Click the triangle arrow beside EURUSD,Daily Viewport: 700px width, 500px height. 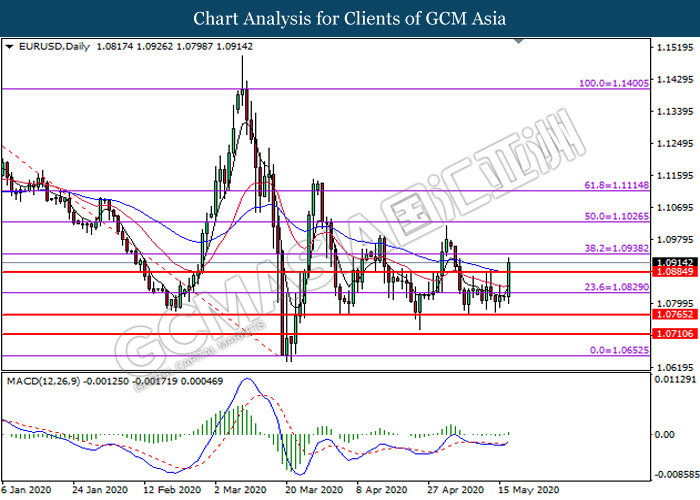(x=10, y=46)
